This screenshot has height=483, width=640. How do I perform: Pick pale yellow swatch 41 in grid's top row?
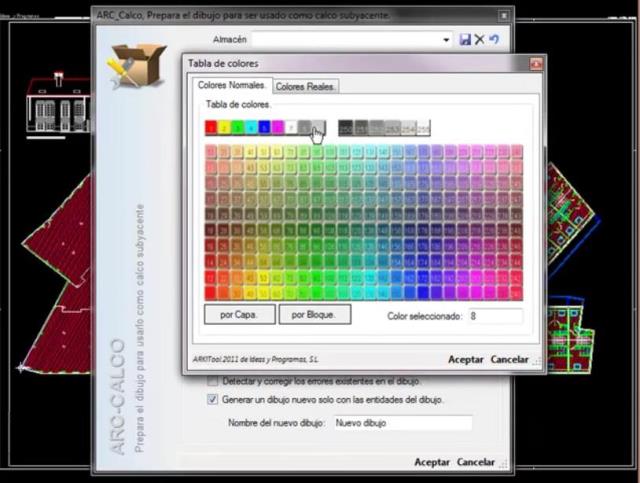251,152
